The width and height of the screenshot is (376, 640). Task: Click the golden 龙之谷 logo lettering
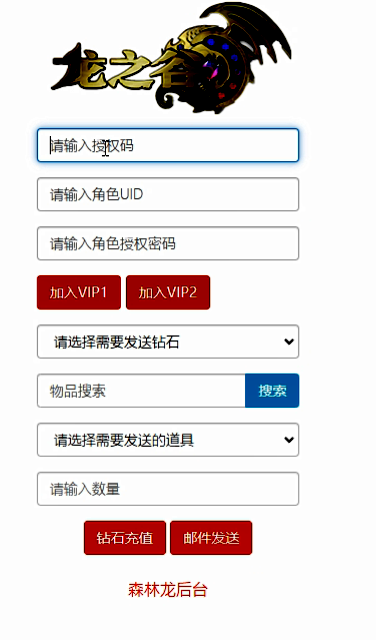click(118, 69)
